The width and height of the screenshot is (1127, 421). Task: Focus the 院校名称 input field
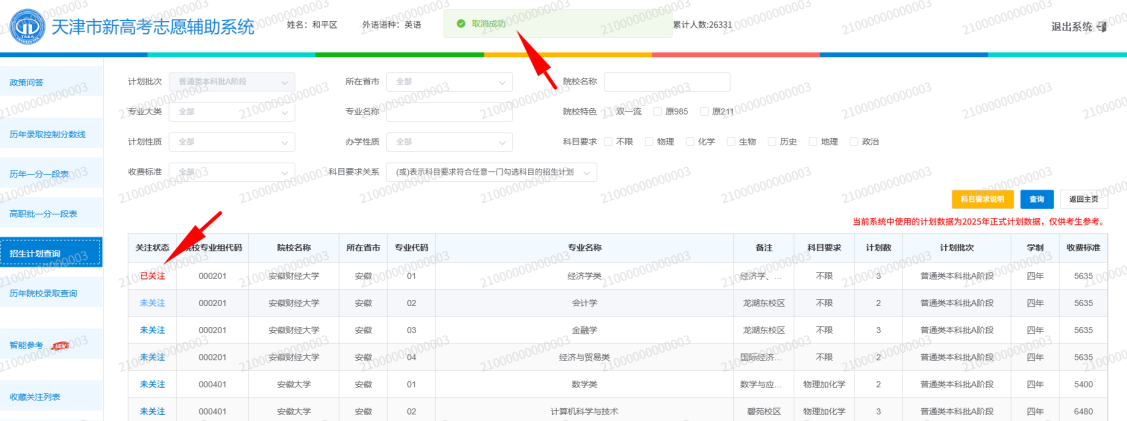667,82
